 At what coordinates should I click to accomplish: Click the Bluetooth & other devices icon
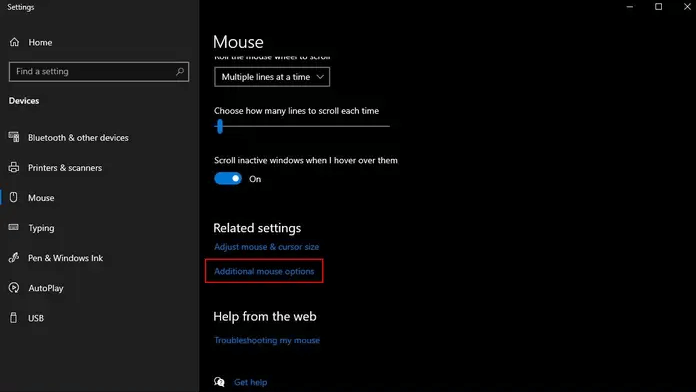coord(14,137)
